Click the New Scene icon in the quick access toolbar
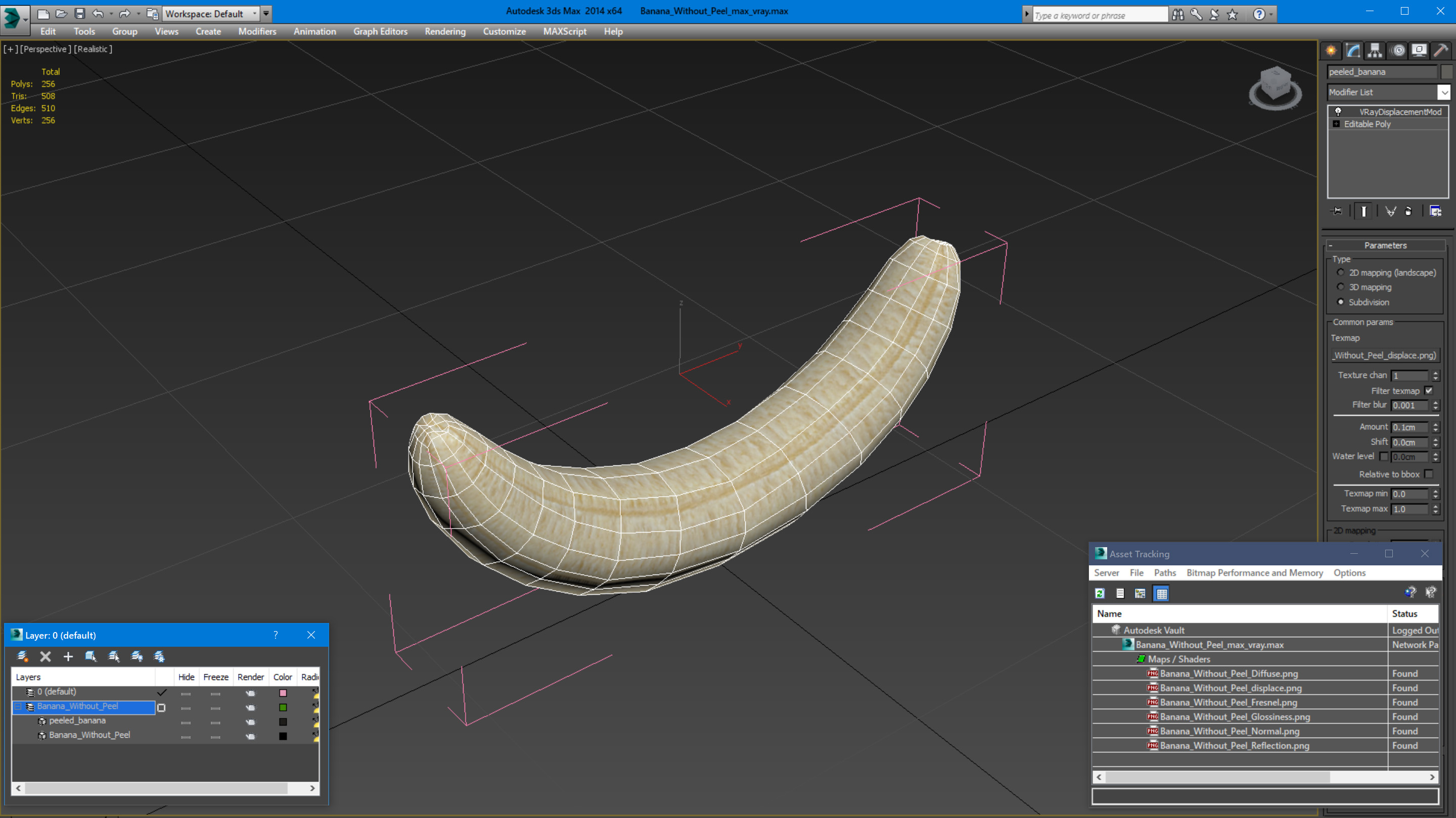 pos(43,14)
